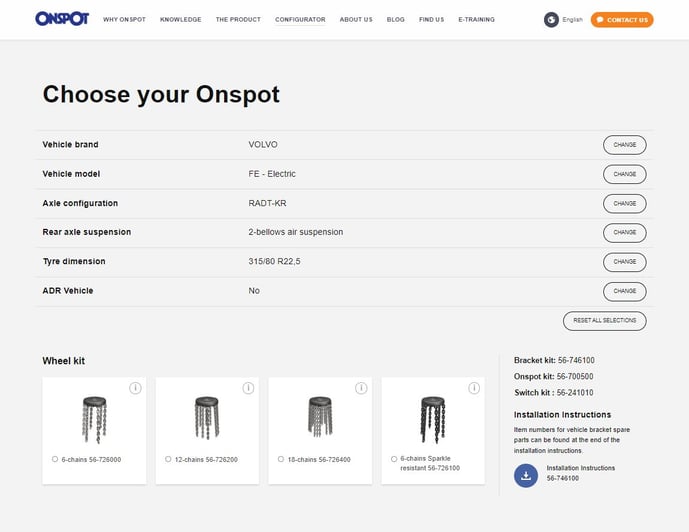
Task: Click the ADR Vehicle No value
Action: coord(254,291)
